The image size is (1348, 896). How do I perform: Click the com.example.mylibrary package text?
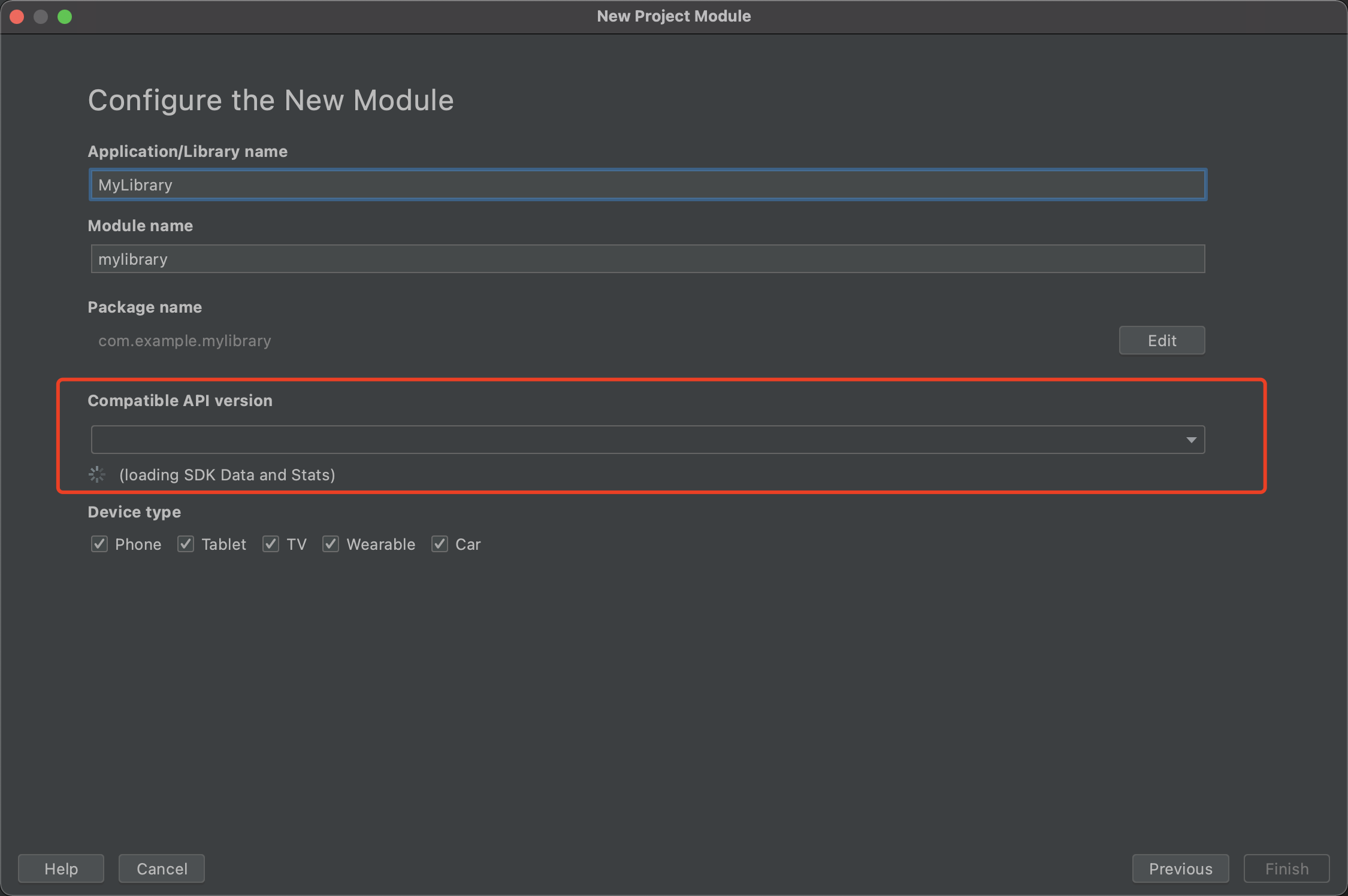pos(185,341)
